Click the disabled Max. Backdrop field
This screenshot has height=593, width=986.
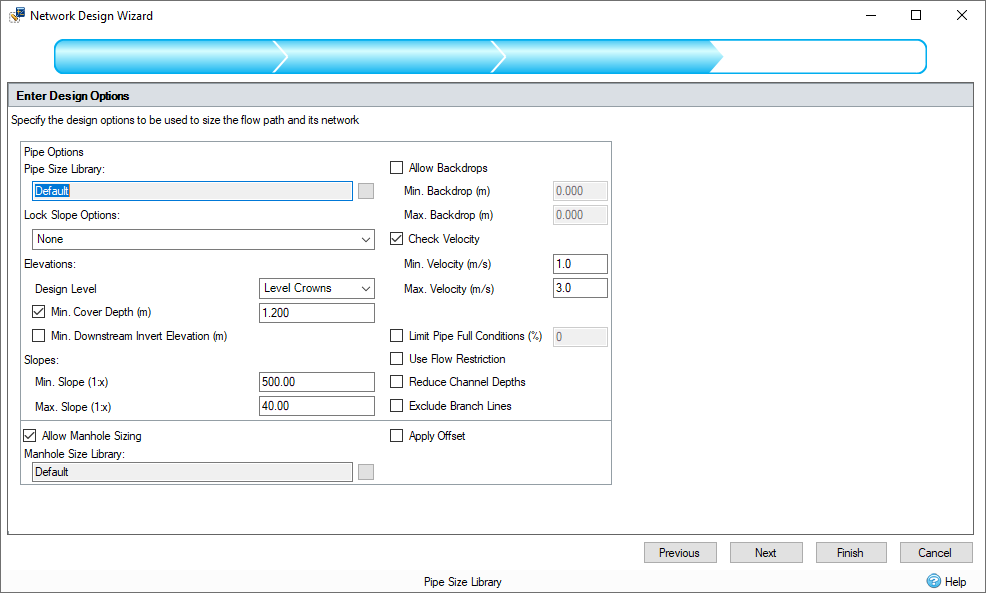[580, 214]
